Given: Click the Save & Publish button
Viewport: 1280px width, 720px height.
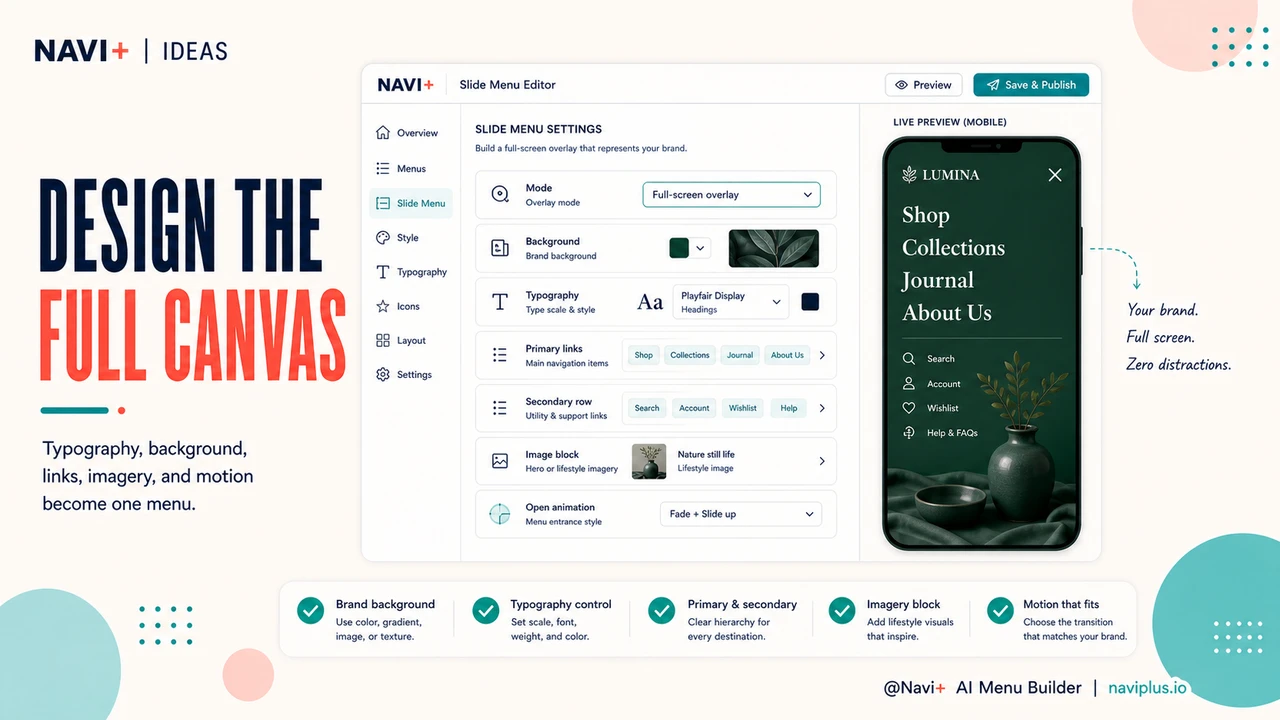Looking at the screenshot, I should [x=1031, y=85].
